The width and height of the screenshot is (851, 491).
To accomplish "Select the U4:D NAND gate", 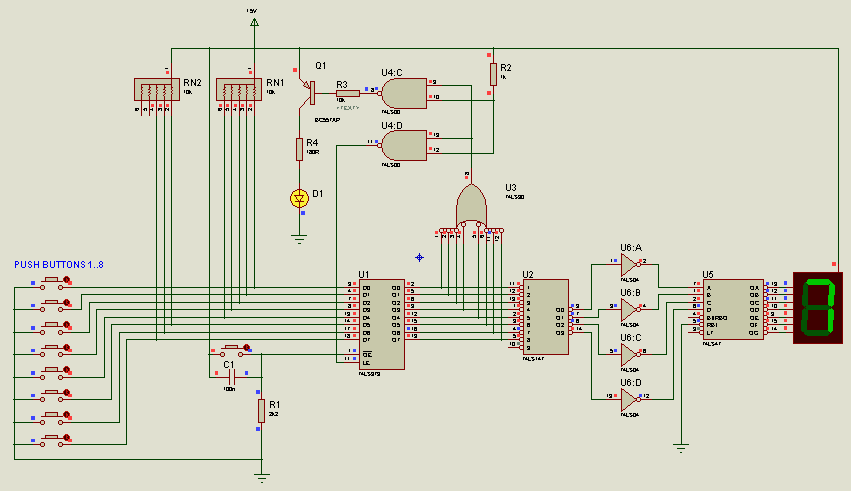I will (x=404, y=145).
